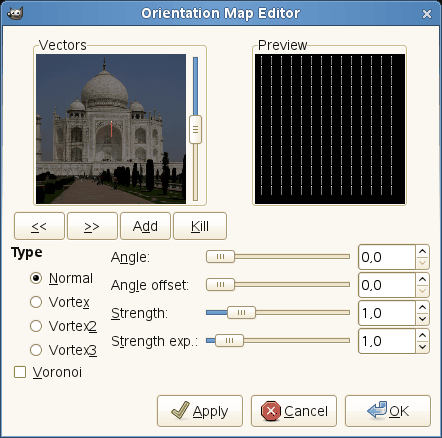This screenshot has height=438, width=442.
Task: Go to previous vector with << button
Action: tap(39, 226)
